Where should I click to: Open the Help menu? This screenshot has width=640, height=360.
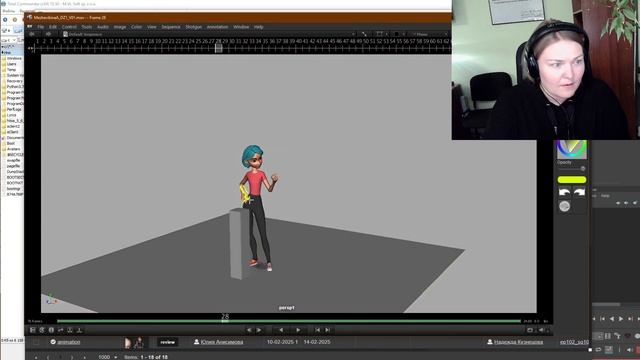[x=258, y=27]
